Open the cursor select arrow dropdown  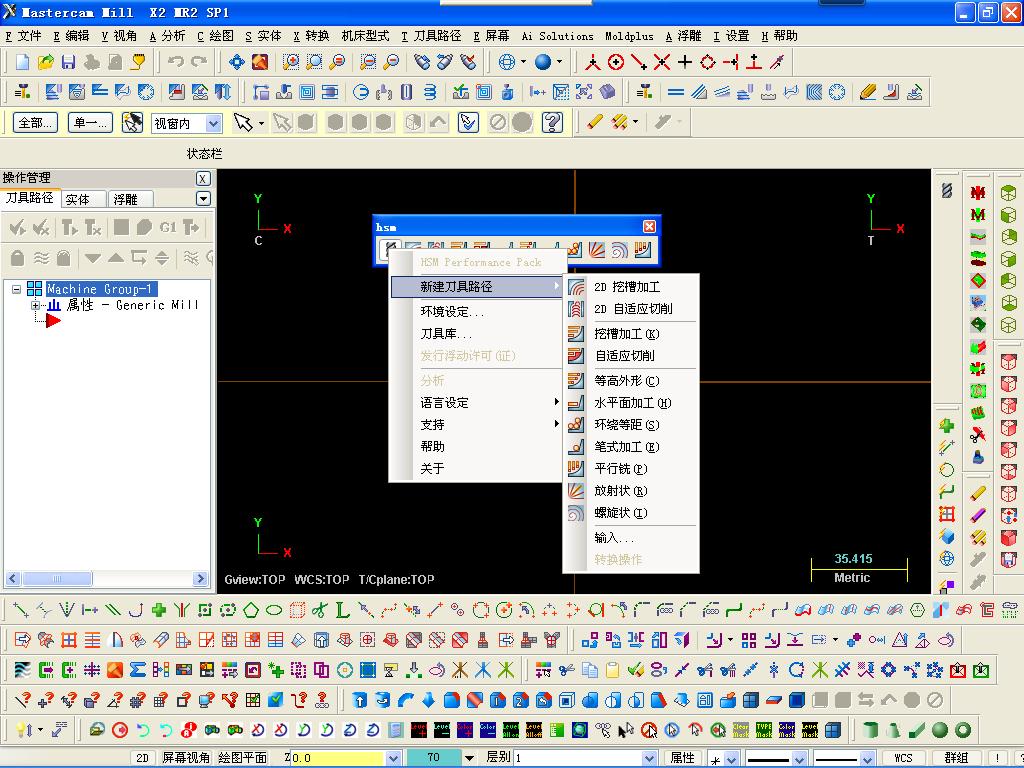pyautogui.click(x=261, y=123)
